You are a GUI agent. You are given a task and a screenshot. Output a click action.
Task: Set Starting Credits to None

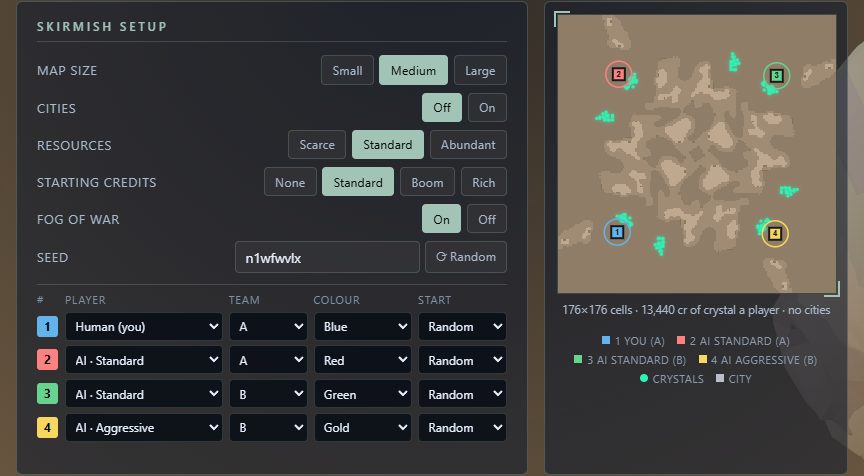click(290, 182)
